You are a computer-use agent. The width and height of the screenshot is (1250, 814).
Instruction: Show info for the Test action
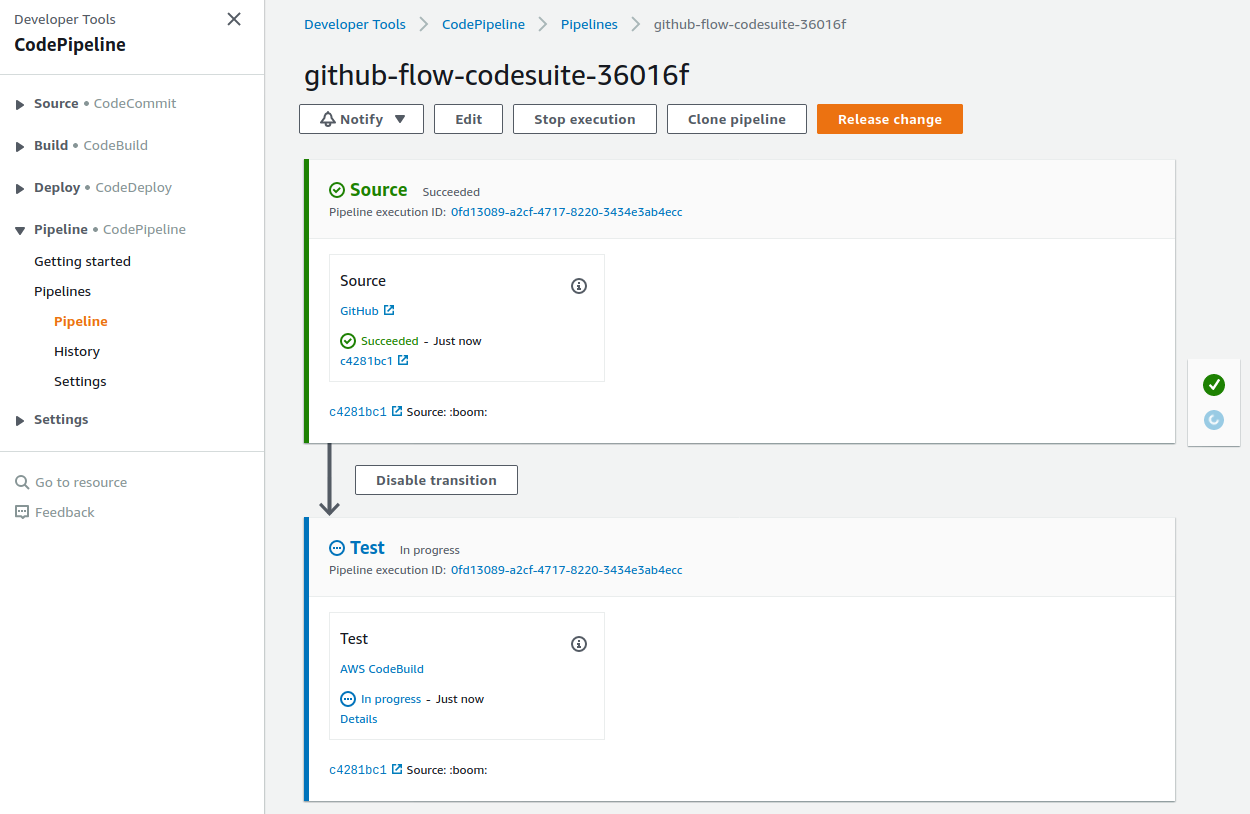click(x=579, y=644)
